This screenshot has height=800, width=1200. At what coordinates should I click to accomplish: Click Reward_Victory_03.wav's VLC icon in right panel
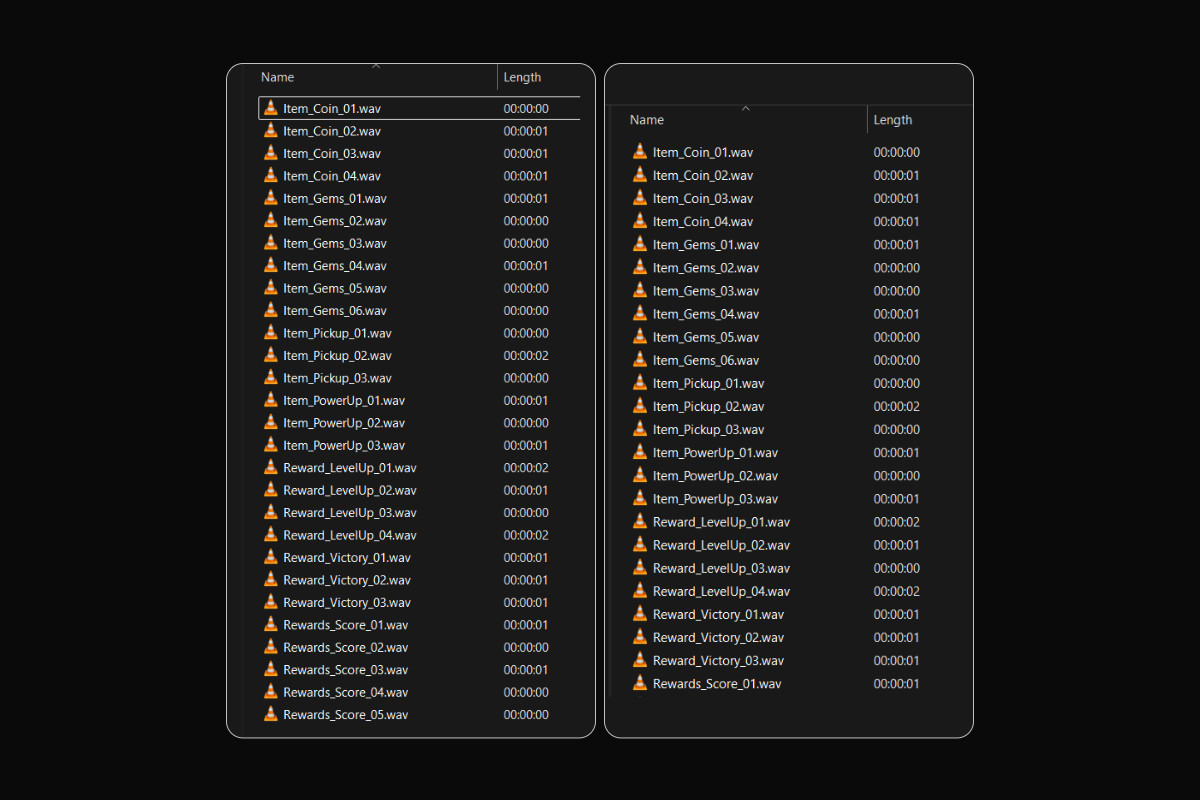coord(640,660)
